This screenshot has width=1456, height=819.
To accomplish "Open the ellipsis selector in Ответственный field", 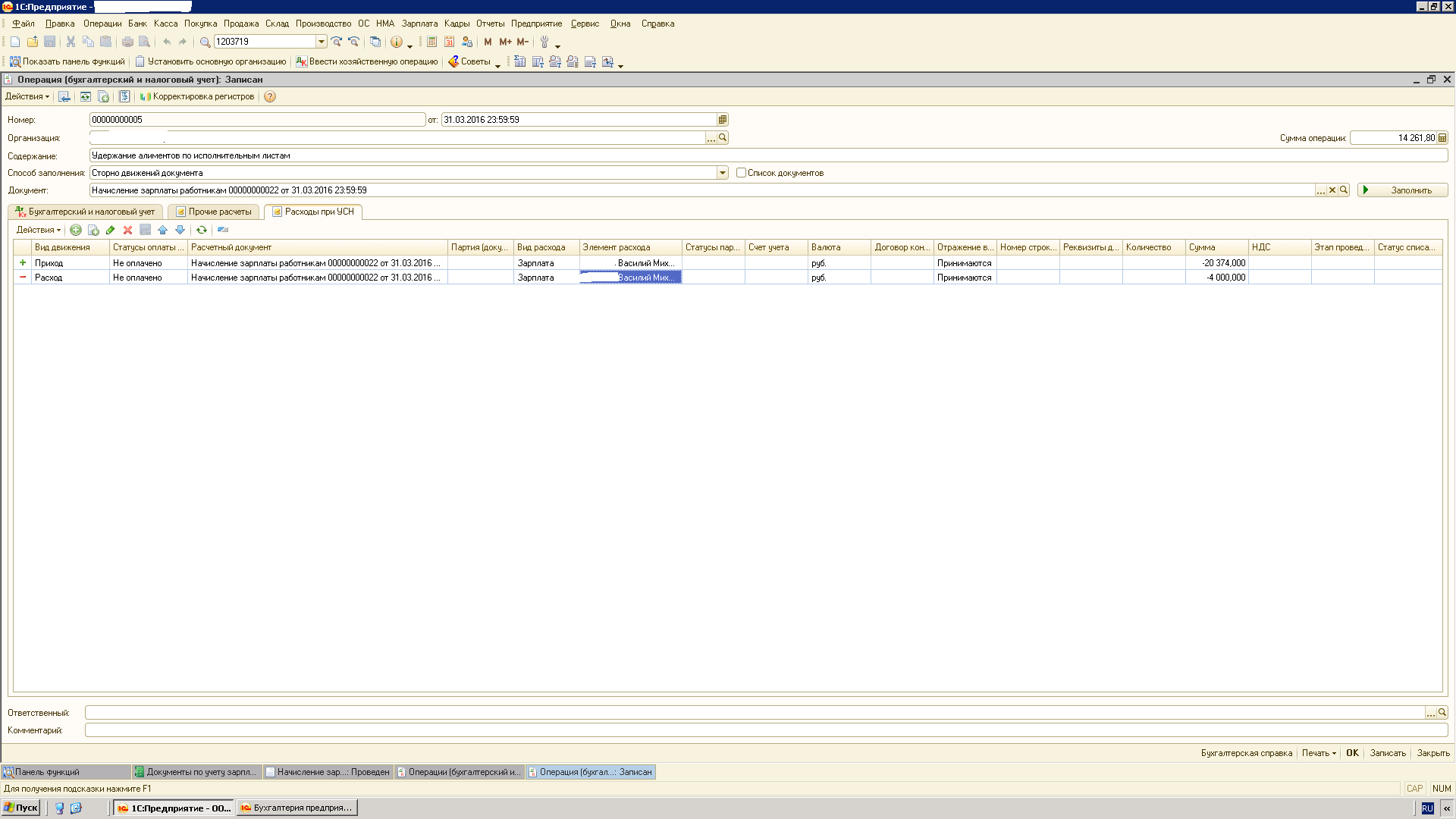I will 1431,713.
